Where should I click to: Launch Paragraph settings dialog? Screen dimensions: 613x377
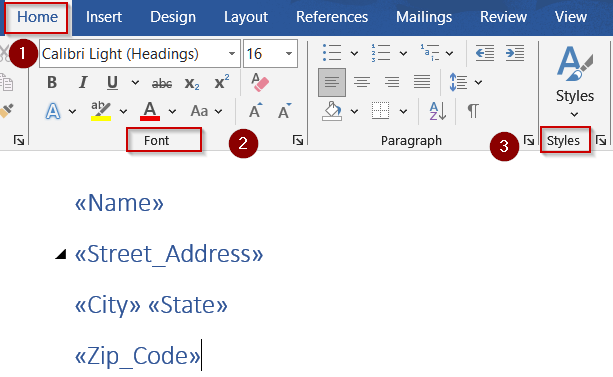(x=529, y=140)
